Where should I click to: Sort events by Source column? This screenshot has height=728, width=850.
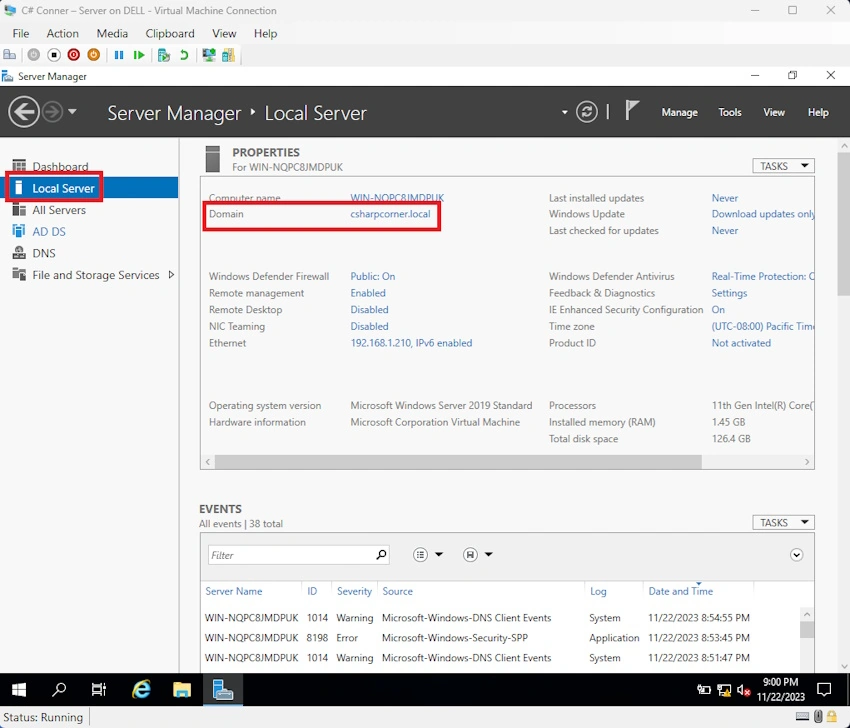397,591
